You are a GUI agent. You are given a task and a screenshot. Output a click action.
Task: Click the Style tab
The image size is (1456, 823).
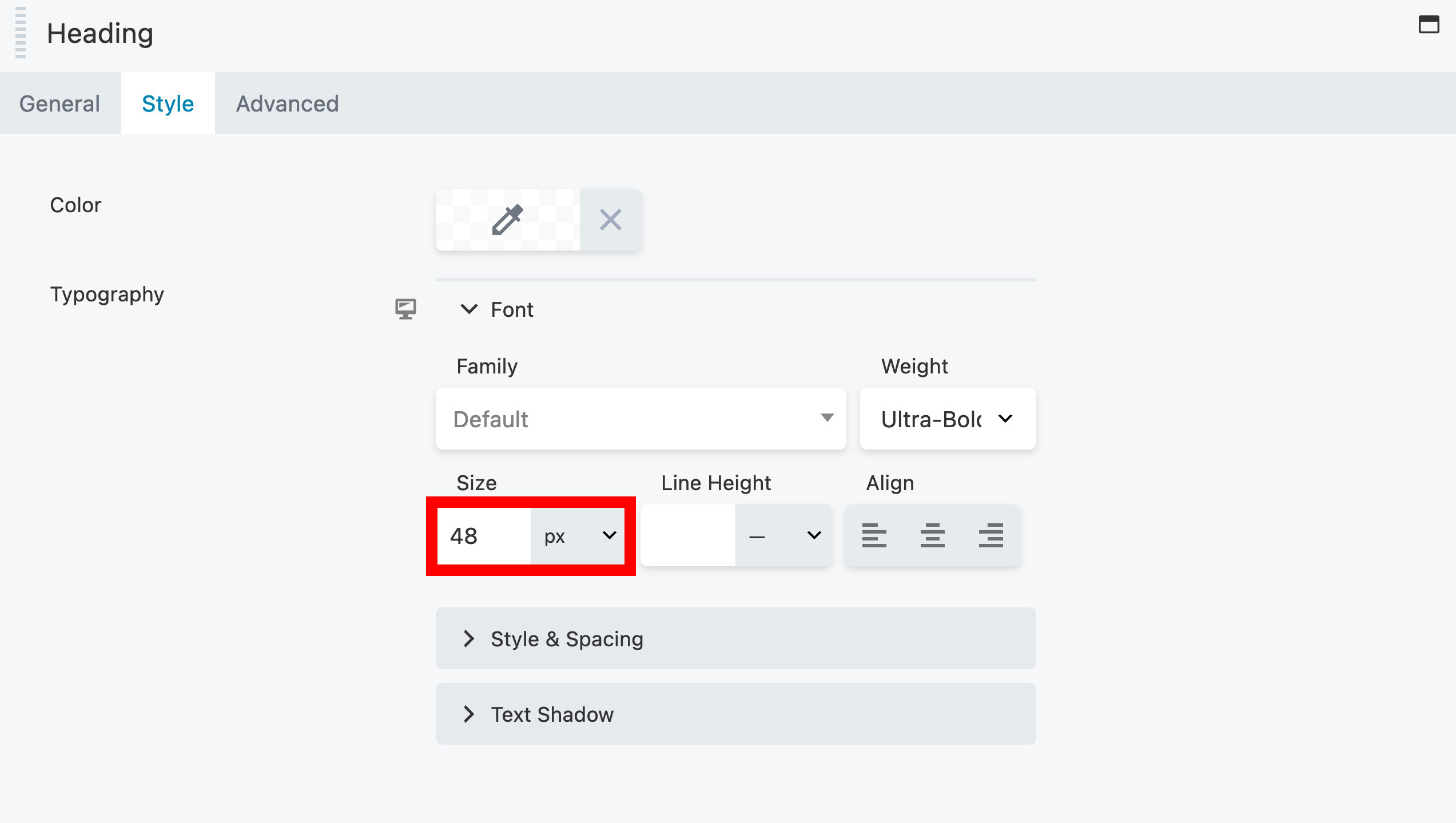point(168,103)
